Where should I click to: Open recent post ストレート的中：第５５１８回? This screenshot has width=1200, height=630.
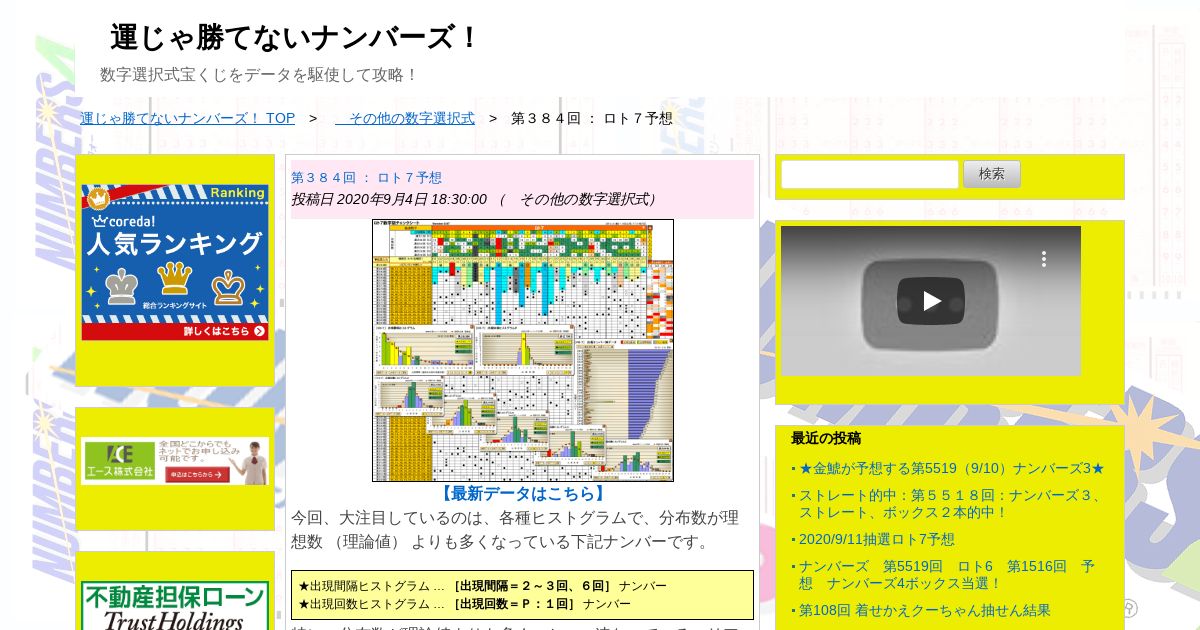950,503
